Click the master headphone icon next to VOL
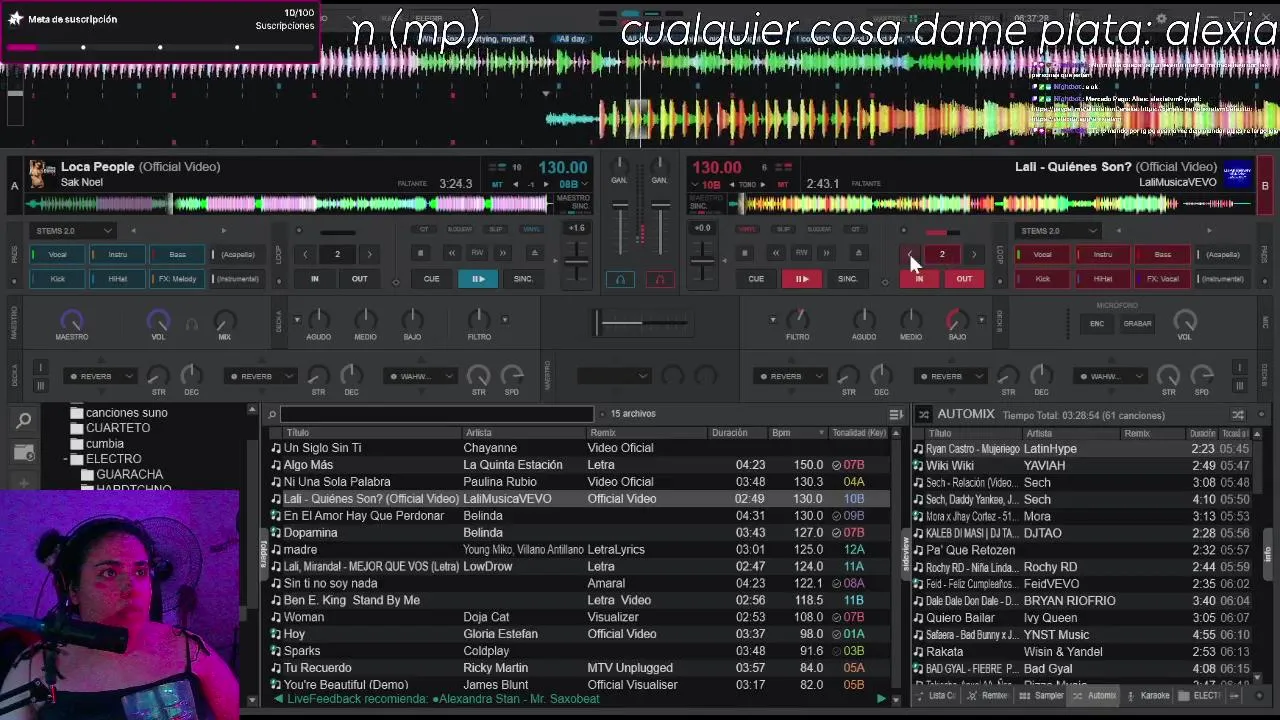 coord(192,324)
